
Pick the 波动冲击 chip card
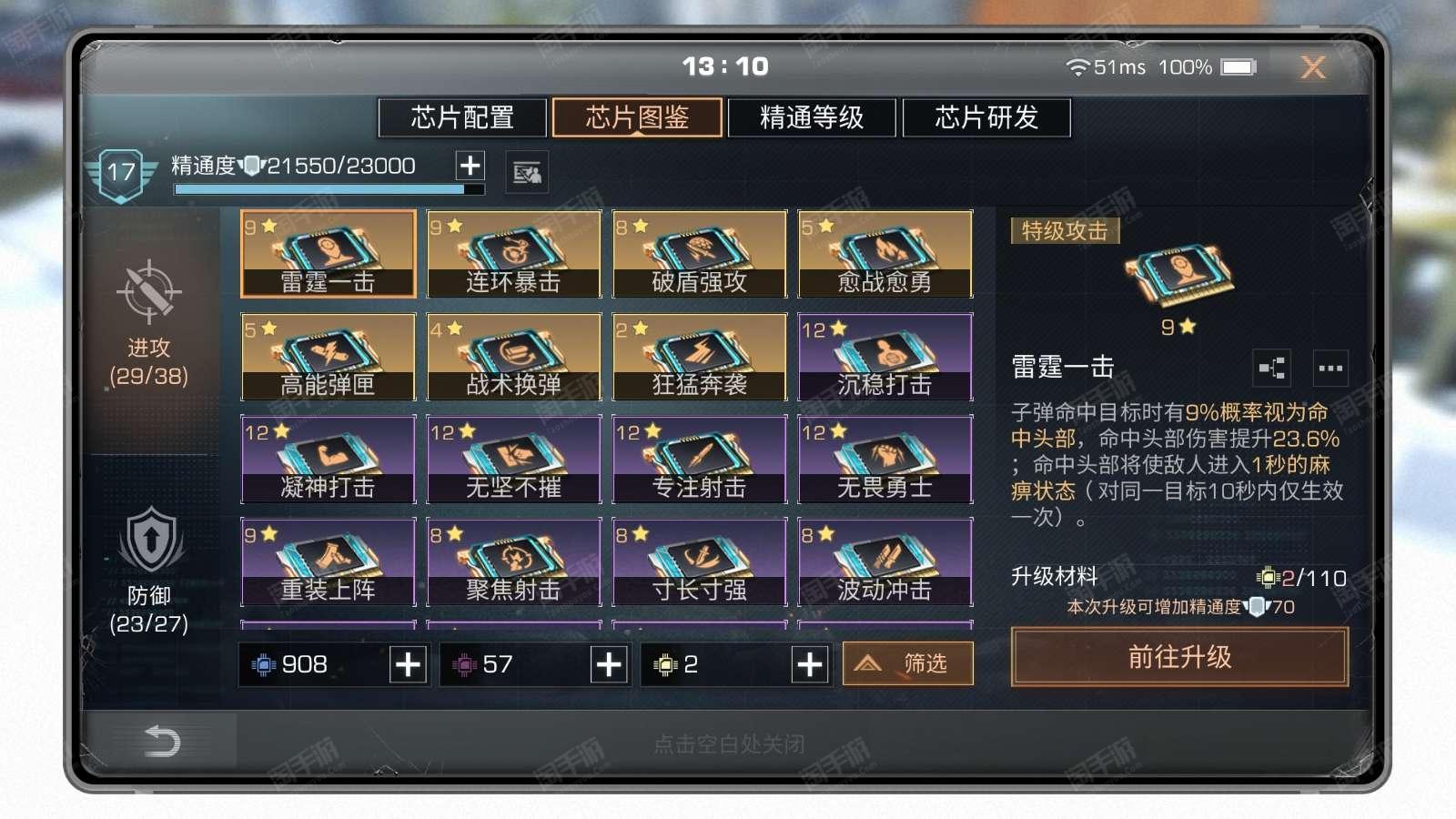tap(885, 561)
